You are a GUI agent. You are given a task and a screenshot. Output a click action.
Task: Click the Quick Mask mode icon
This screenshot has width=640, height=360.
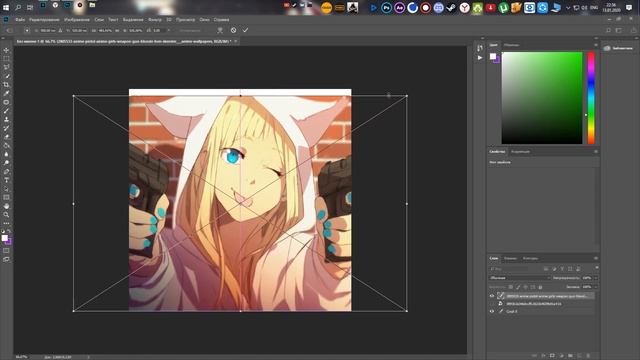point(6,250)
